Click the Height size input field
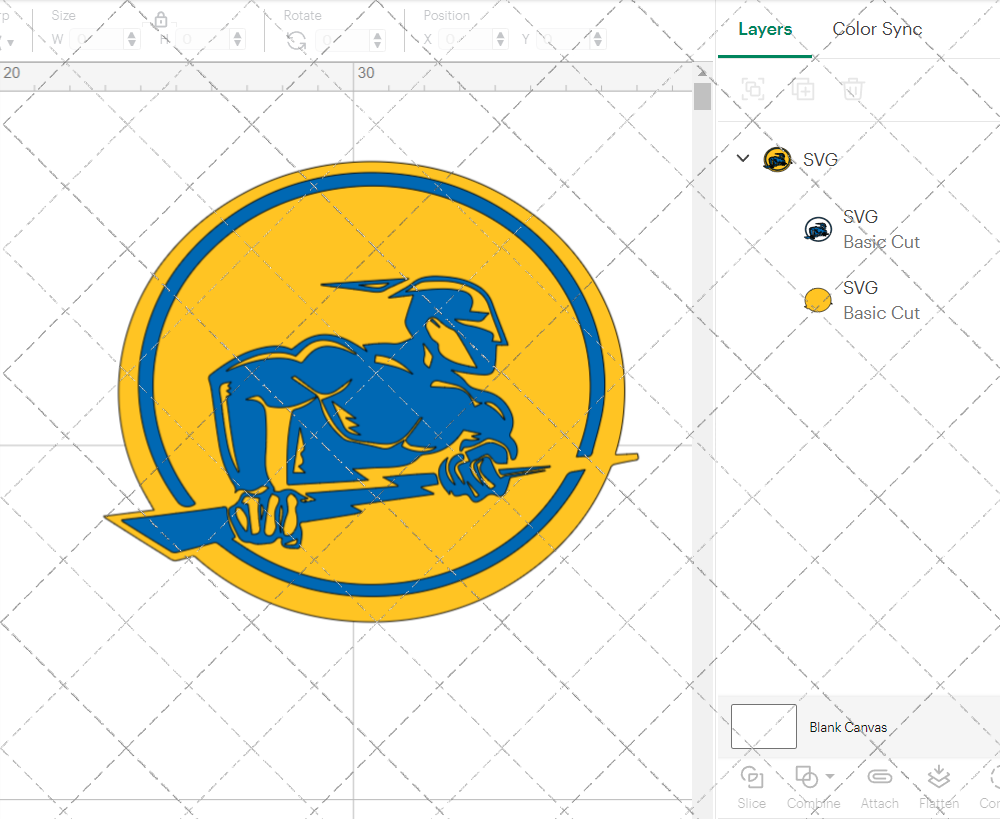This screenshot has height=819, width=1000. pos(203,40)
